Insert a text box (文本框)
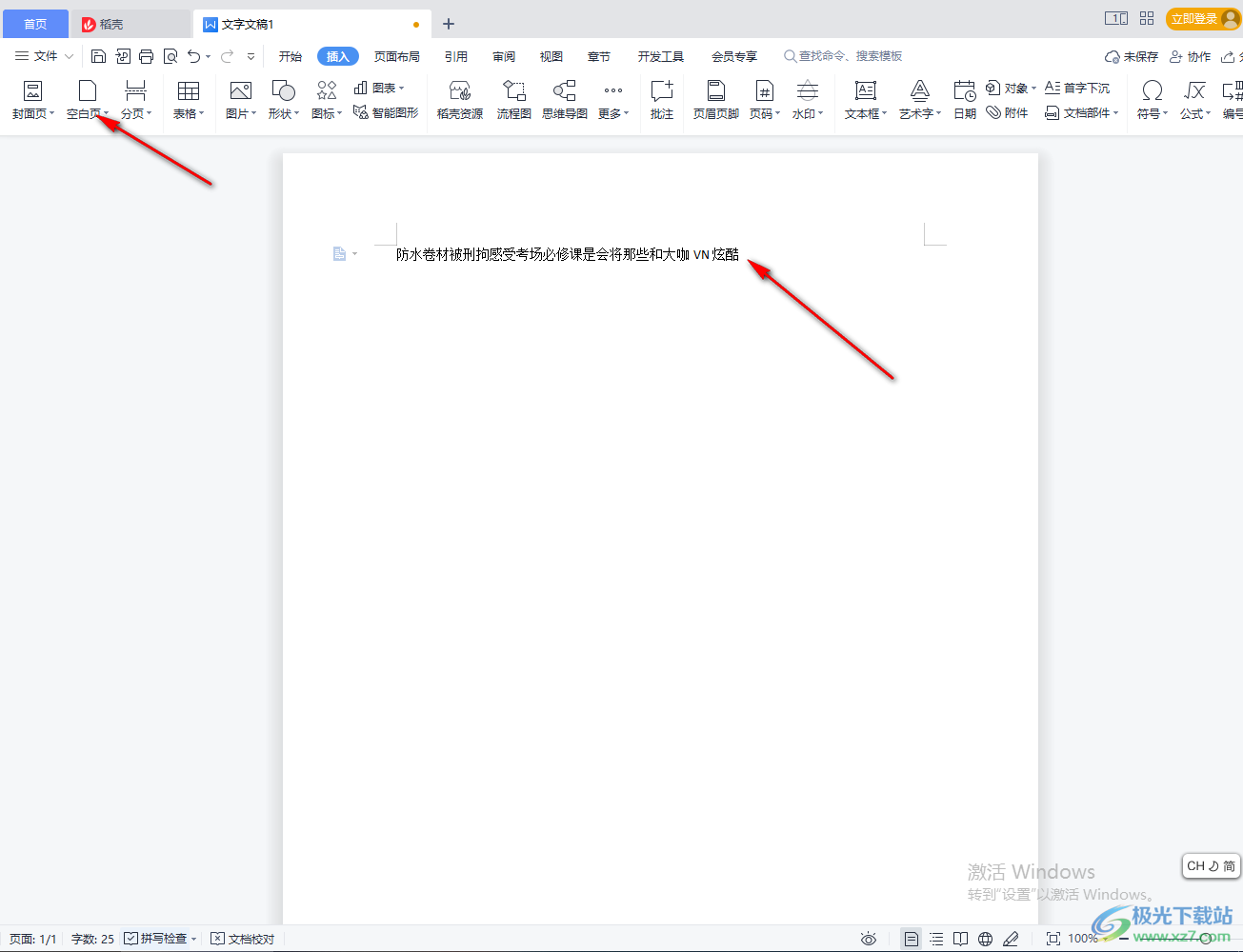 click(x=866, y=100)
